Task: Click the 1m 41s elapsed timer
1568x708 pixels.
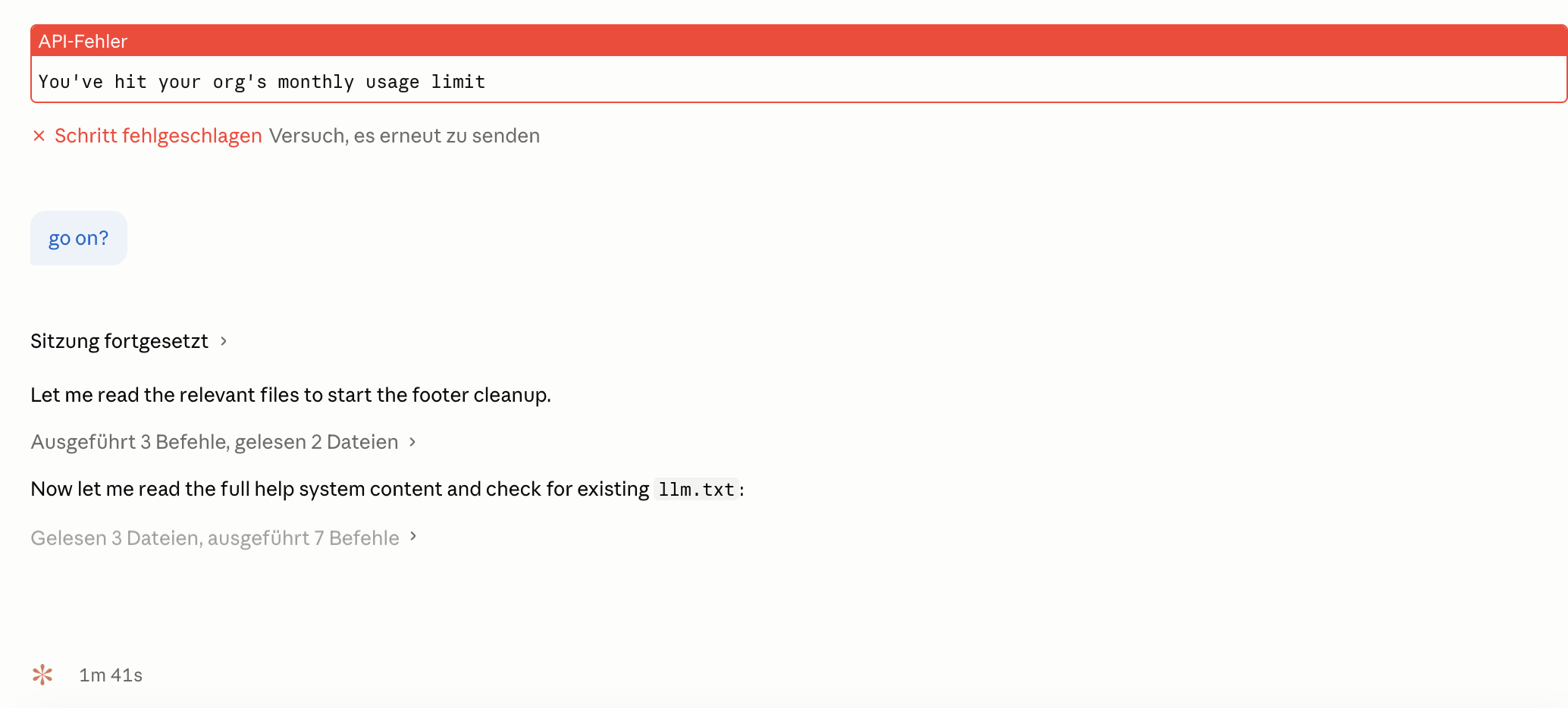Action: [111, 675]
